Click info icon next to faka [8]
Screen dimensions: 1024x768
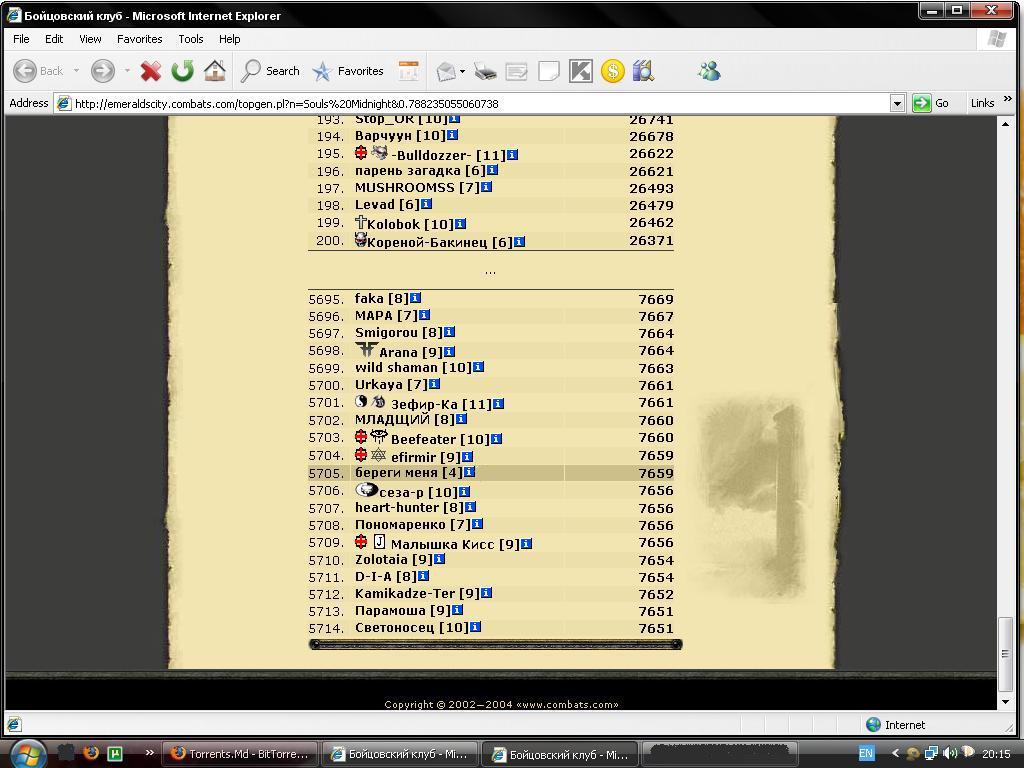415,298
